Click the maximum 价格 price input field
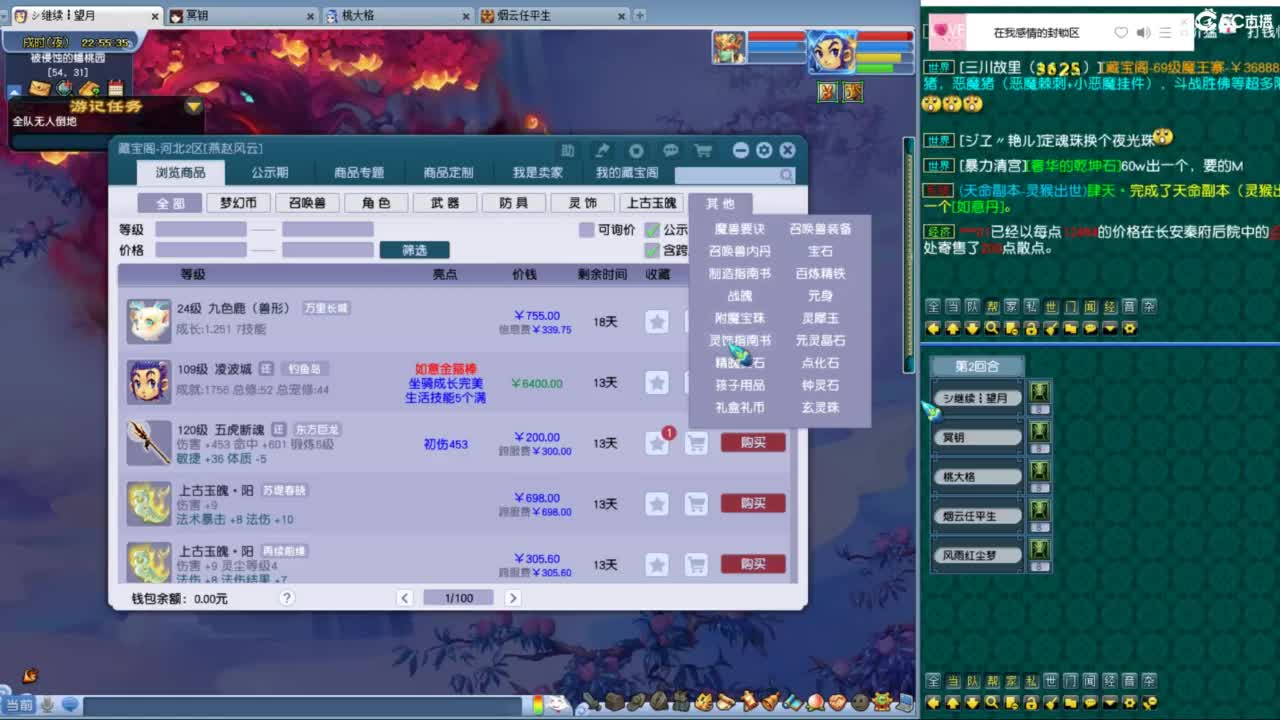 328,250
